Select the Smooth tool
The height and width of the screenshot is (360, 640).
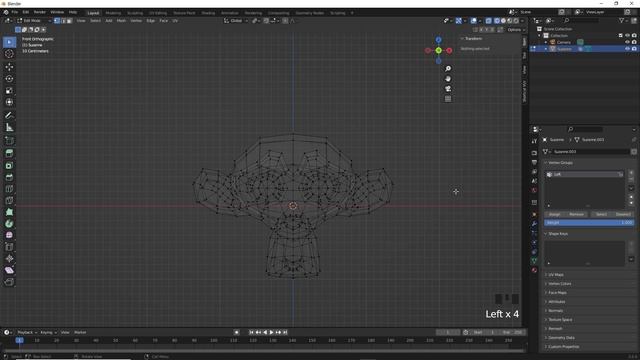click(x=9, y=235)
